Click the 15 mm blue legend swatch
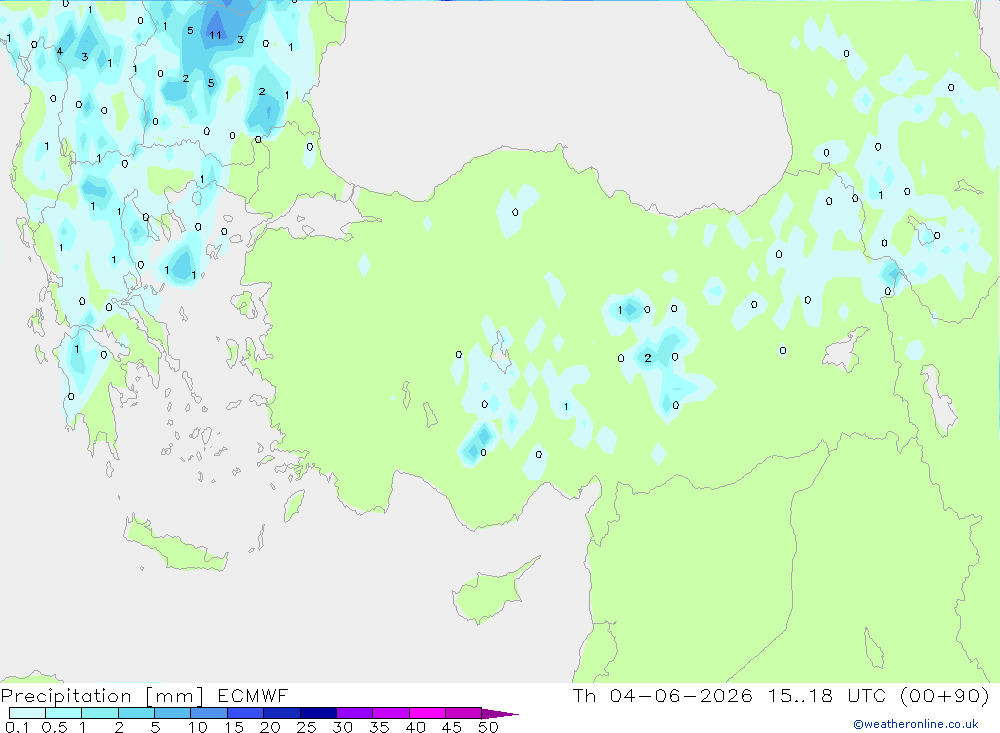Image resolution: width=1000 pixels, height=733 pixels. click(245, 713)
